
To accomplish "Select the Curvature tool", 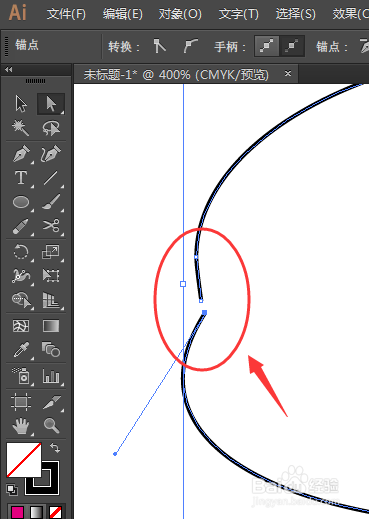I will [x=51, y=154].
